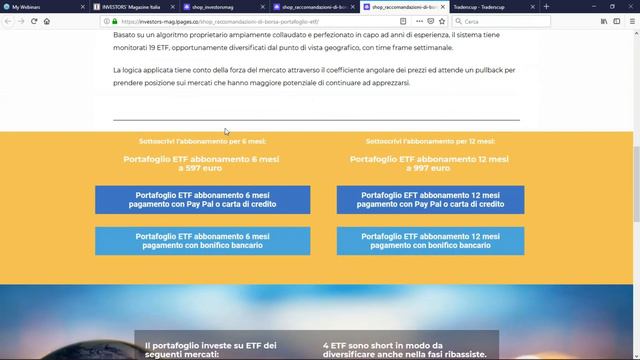This screenshot has width=640, height=360.
Task: Click the Cerca search box
Action: coord(501,21)
